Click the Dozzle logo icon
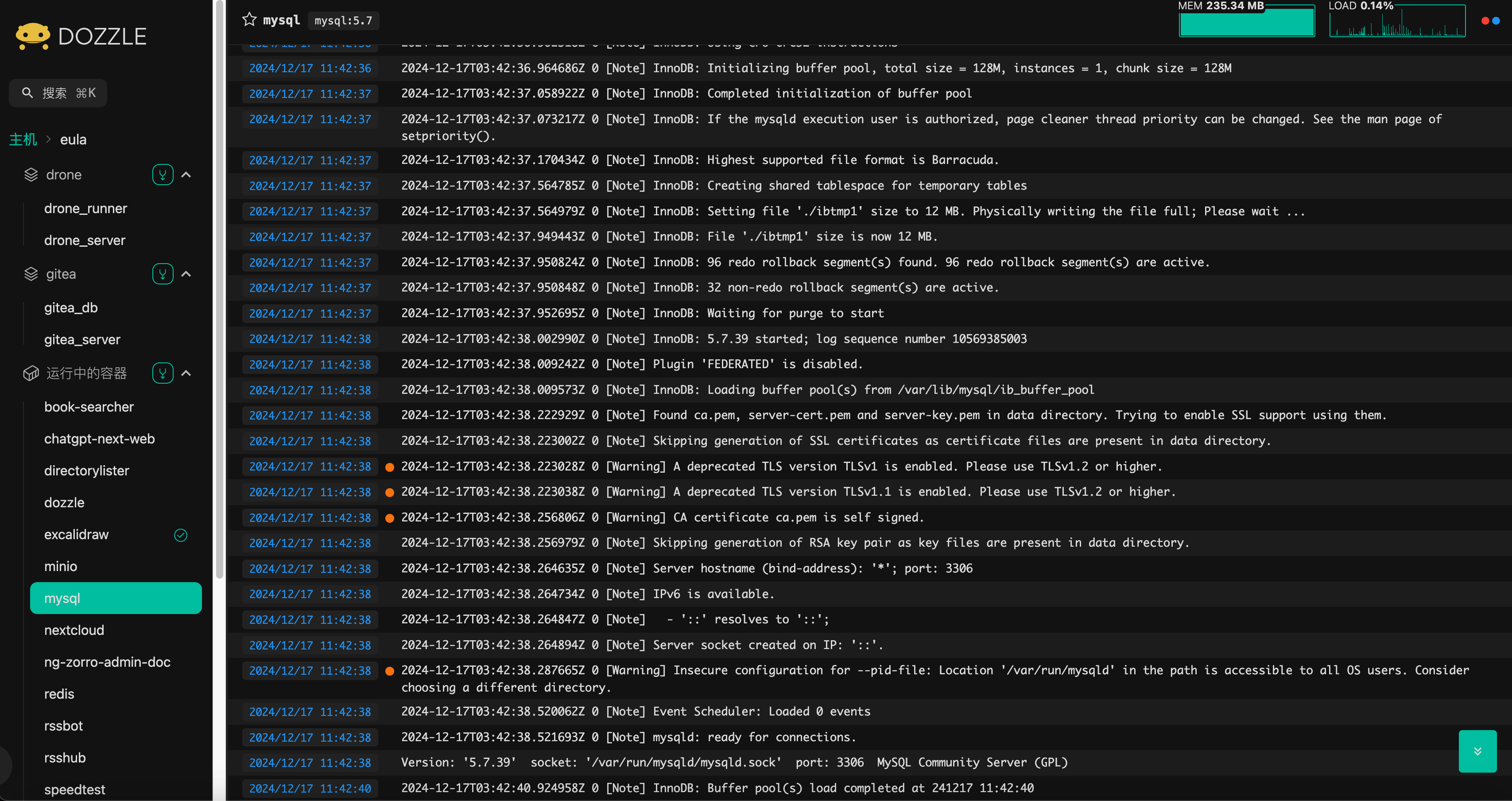The image size is (1512, 801). pos(33,36)
